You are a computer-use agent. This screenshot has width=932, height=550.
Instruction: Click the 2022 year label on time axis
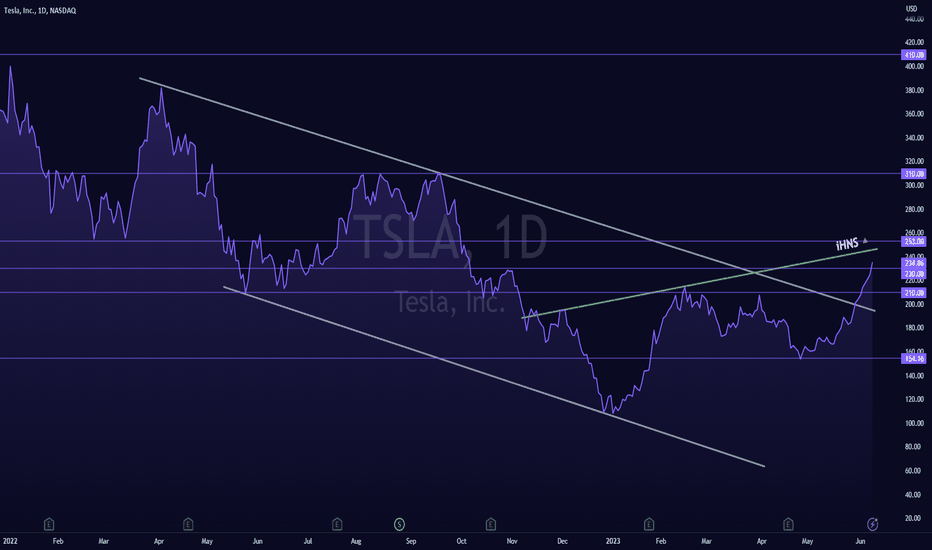[10, 541]
